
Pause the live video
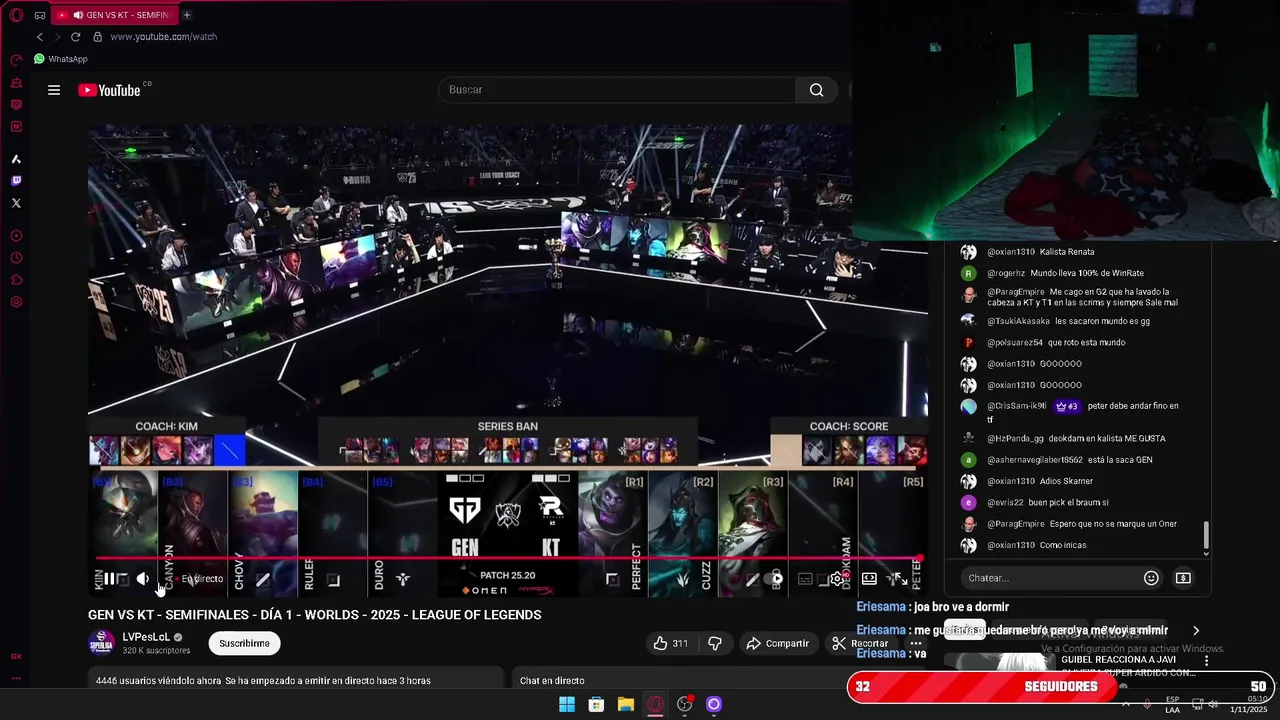(x=109, y=578)
